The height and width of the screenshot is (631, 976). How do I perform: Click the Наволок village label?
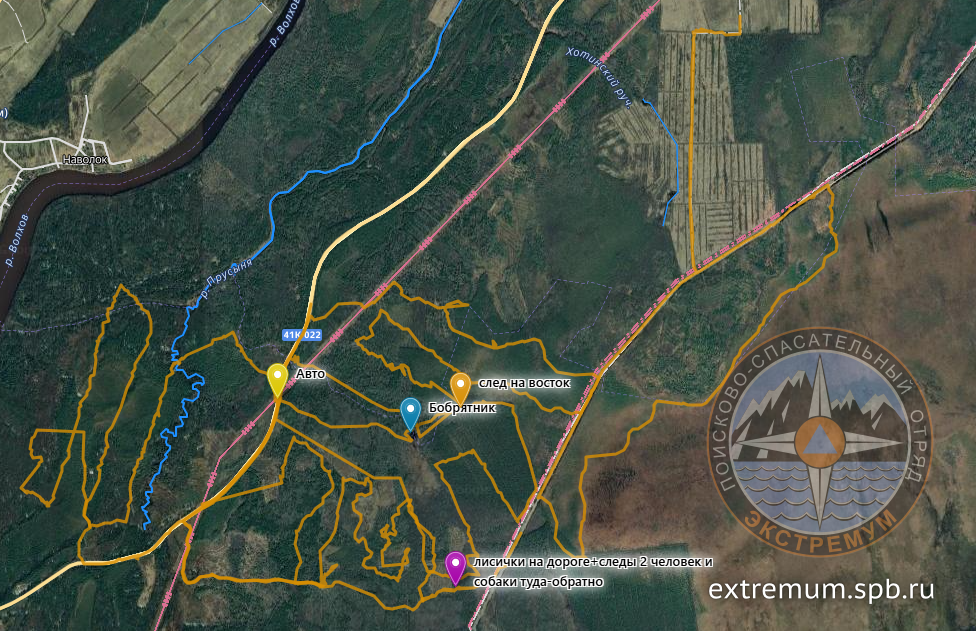[85, 159]
